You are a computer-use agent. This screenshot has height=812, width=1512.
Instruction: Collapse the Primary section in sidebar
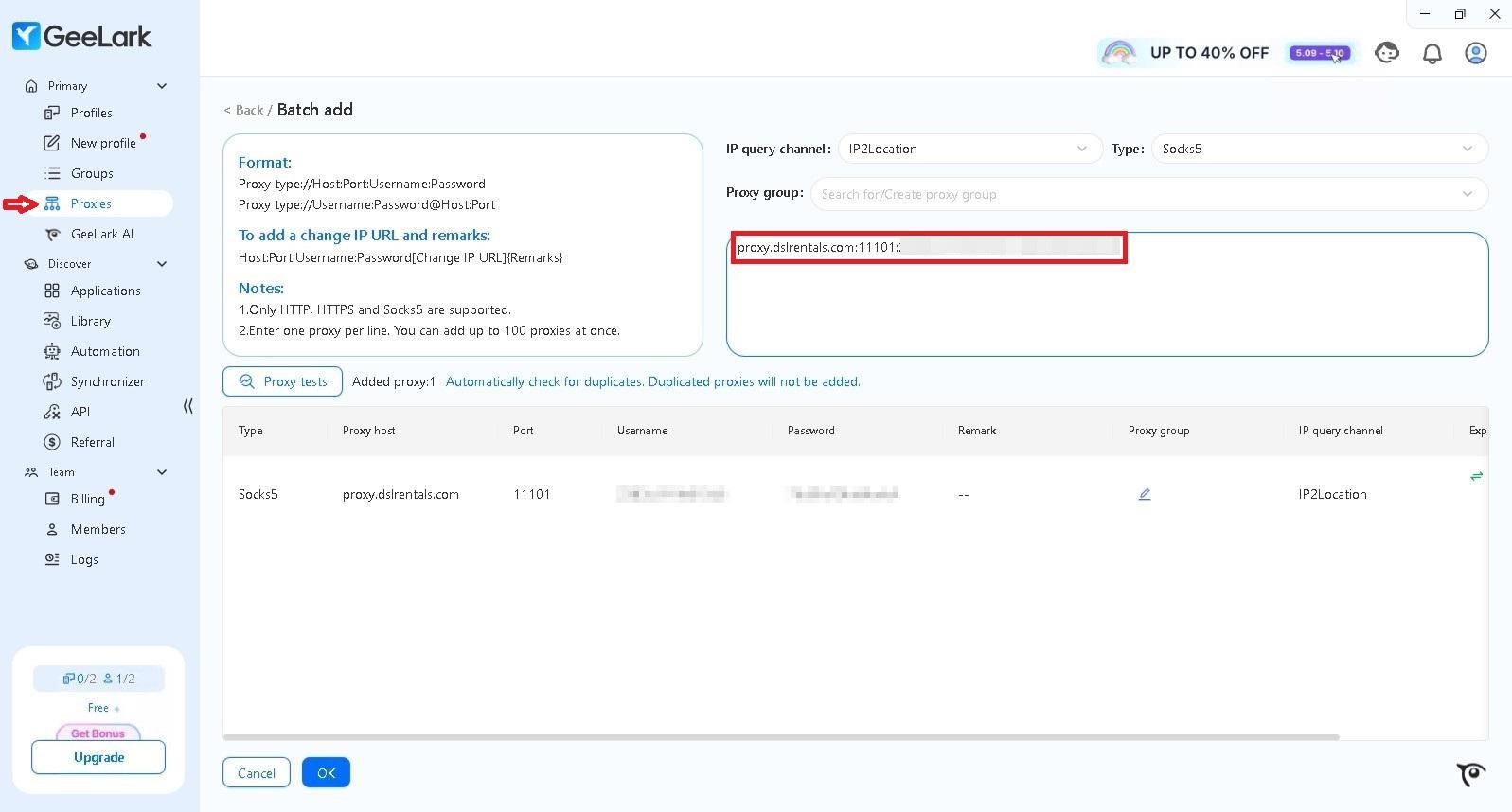[162, 86]
